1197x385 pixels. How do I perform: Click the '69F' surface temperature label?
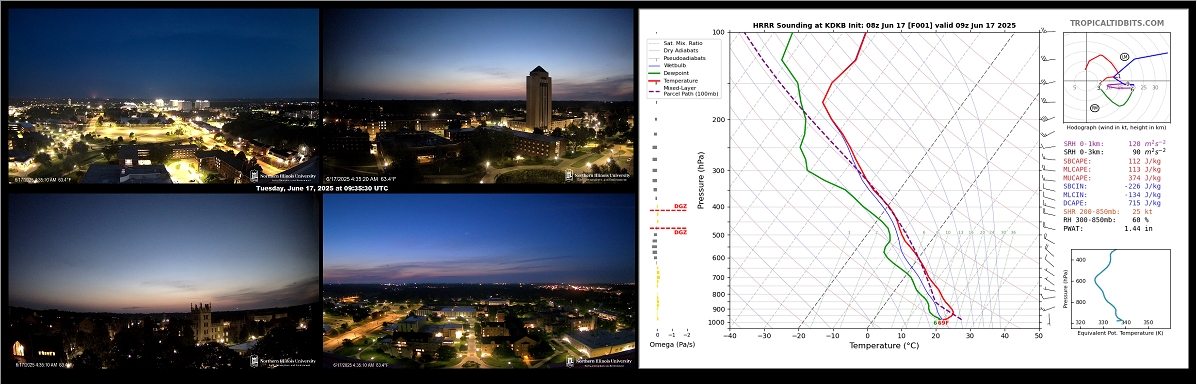[944, 322]
